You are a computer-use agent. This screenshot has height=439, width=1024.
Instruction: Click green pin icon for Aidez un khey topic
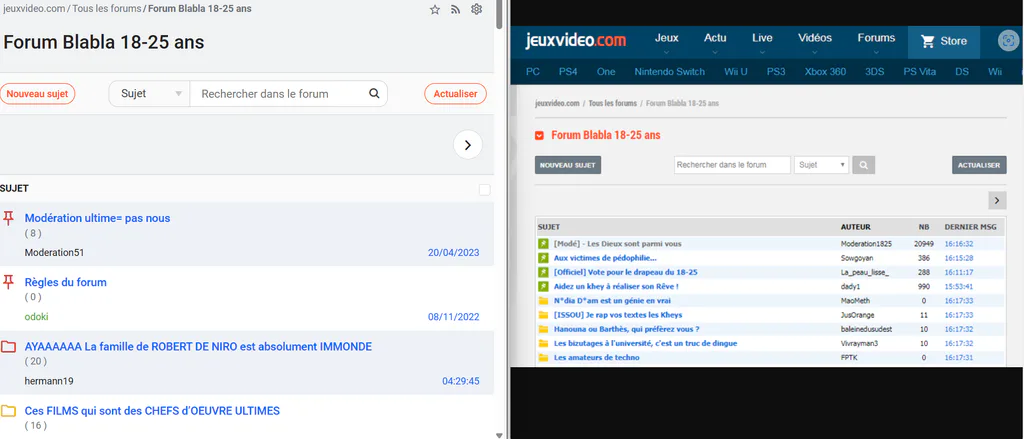point(543,286)
